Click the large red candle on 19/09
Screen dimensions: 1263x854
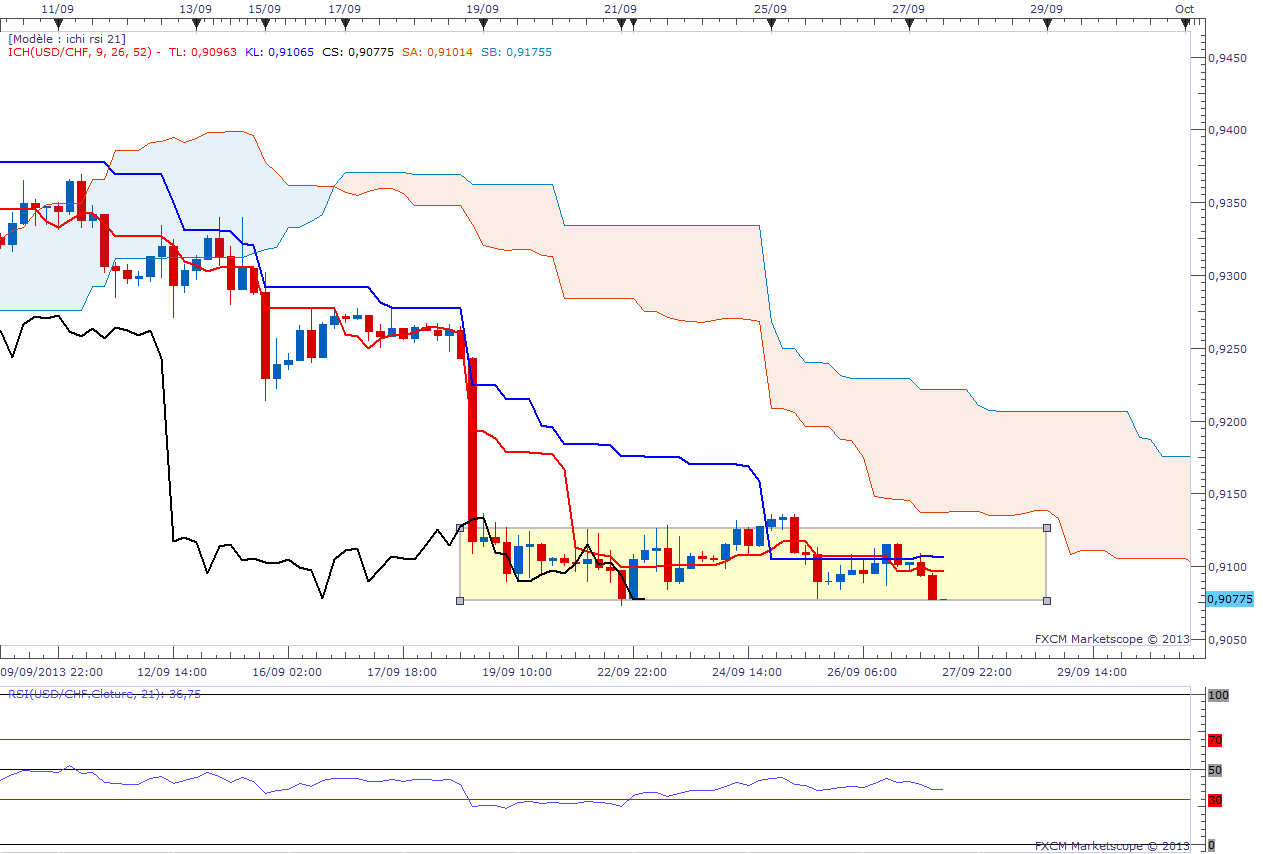pyautogui.click(x=472, y=450)
